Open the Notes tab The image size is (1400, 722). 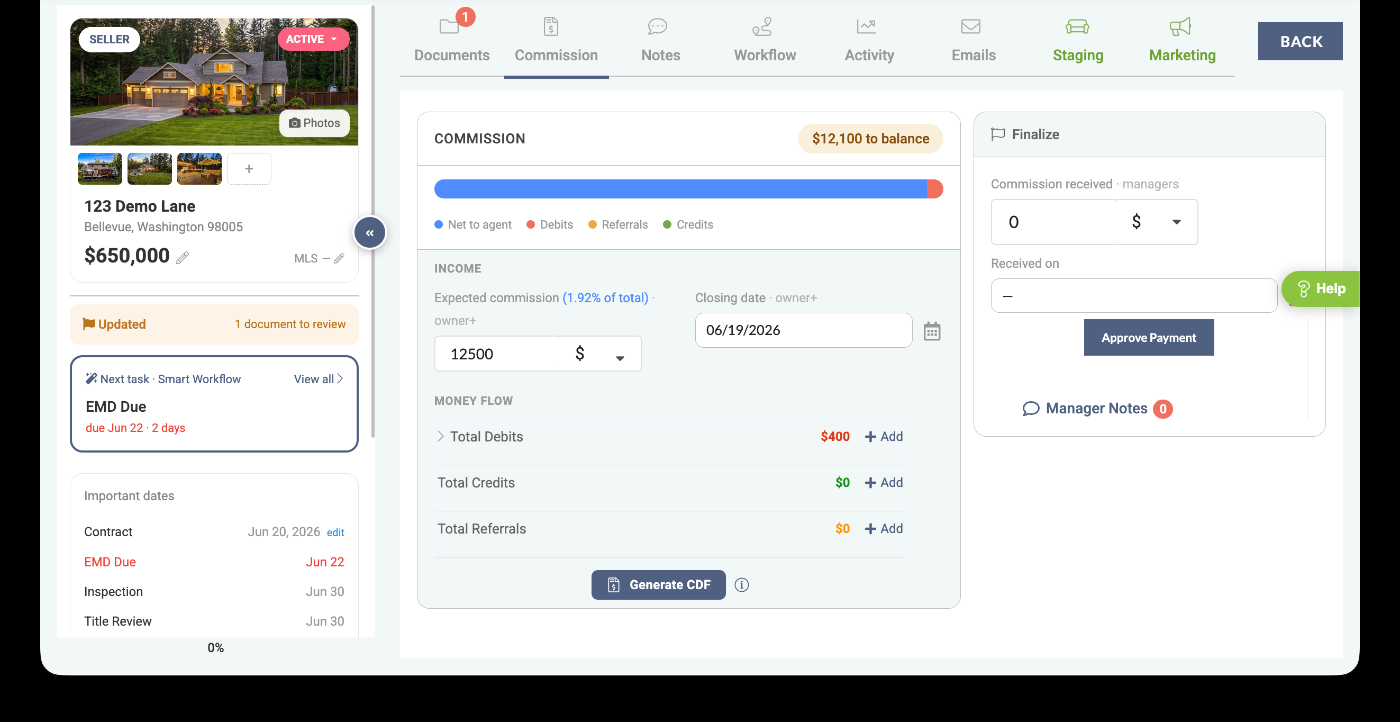tap(660, 40)
